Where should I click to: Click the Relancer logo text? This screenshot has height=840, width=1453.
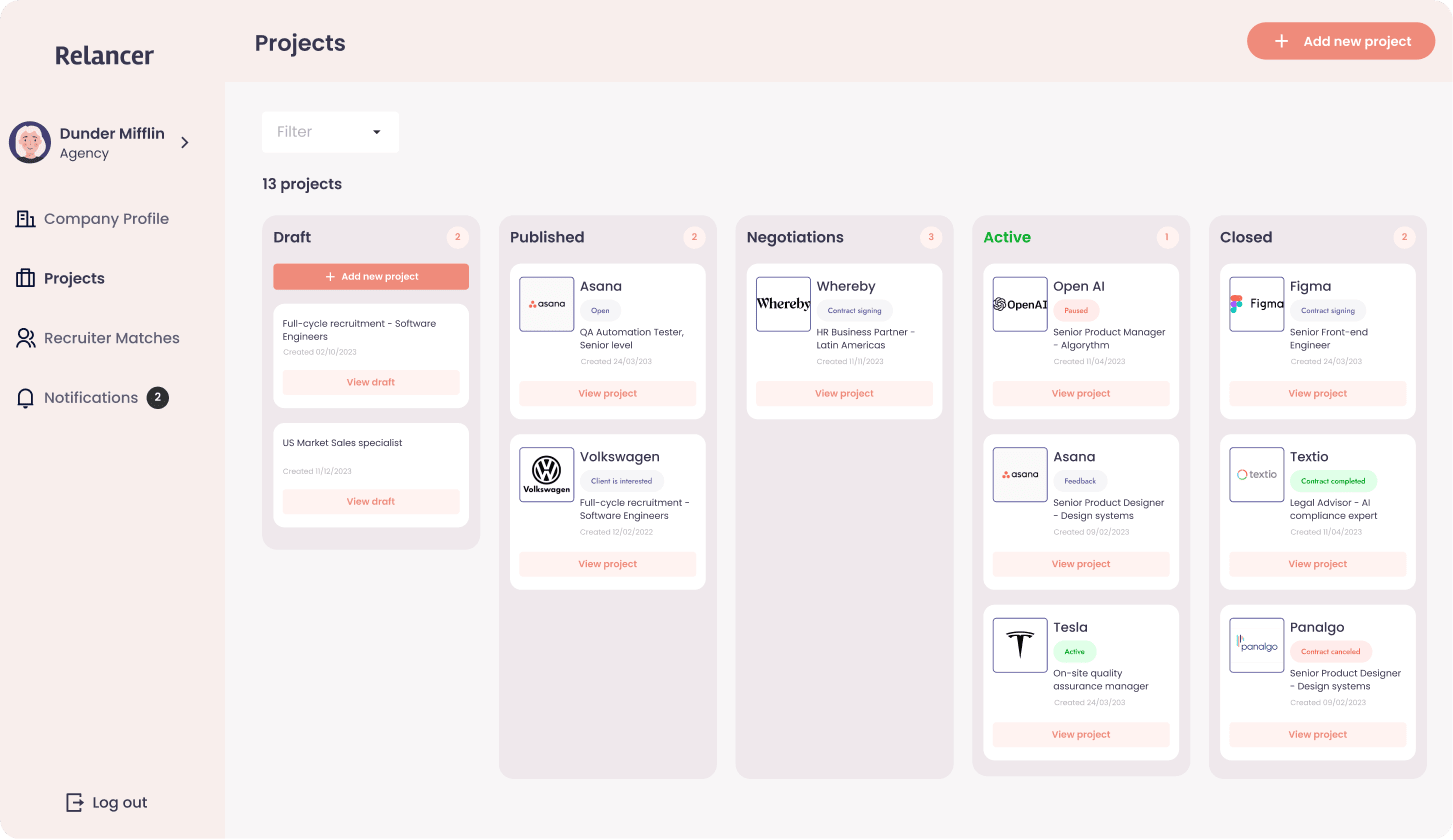click(x=104, y=56)
